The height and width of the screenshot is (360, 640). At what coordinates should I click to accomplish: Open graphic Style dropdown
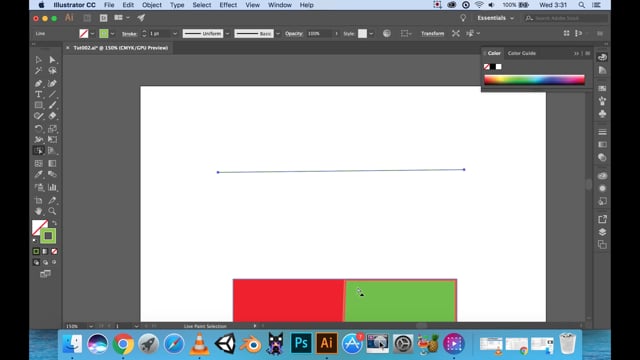point(371,34)
